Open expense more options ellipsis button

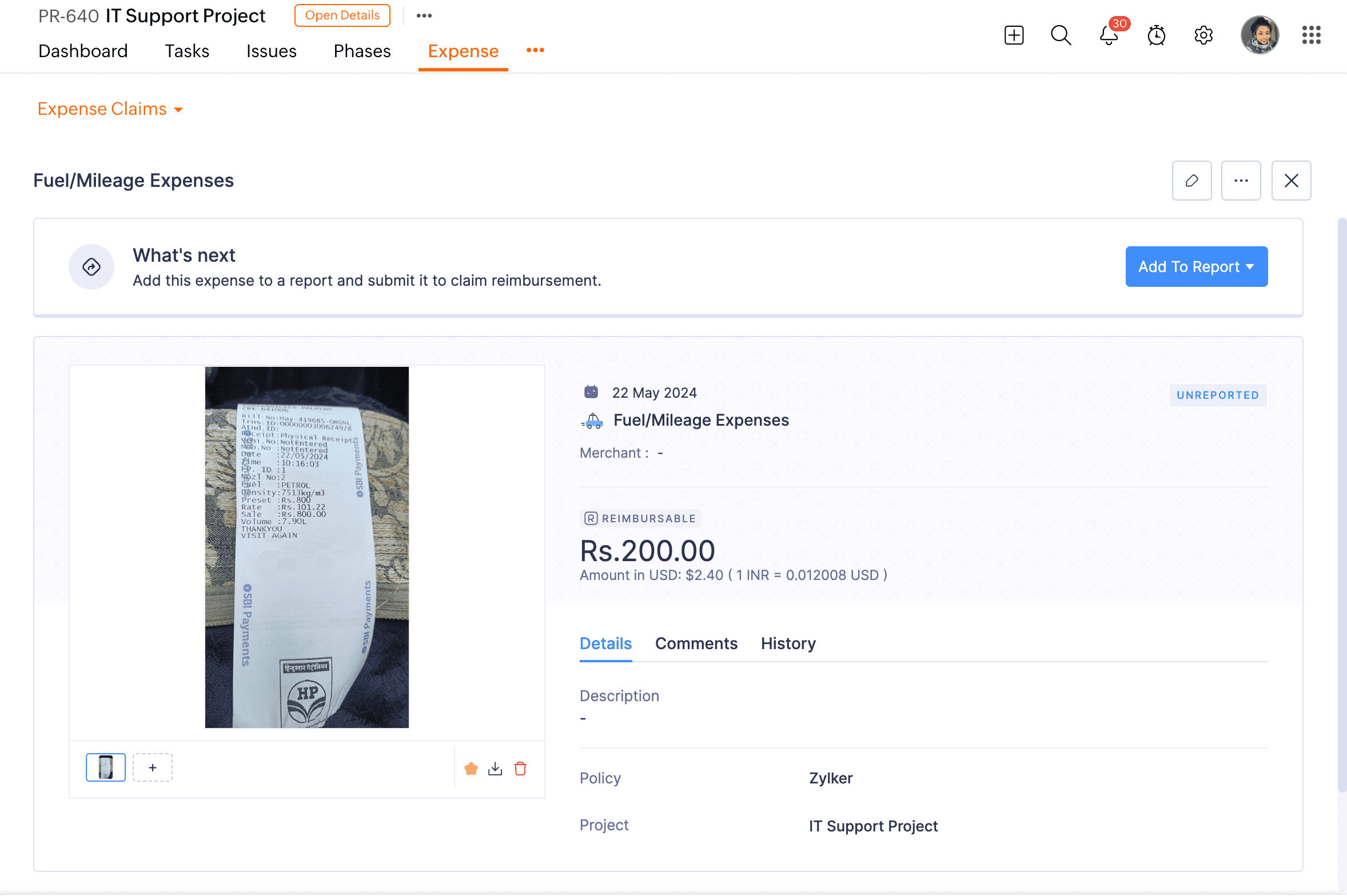[1241, 181]
